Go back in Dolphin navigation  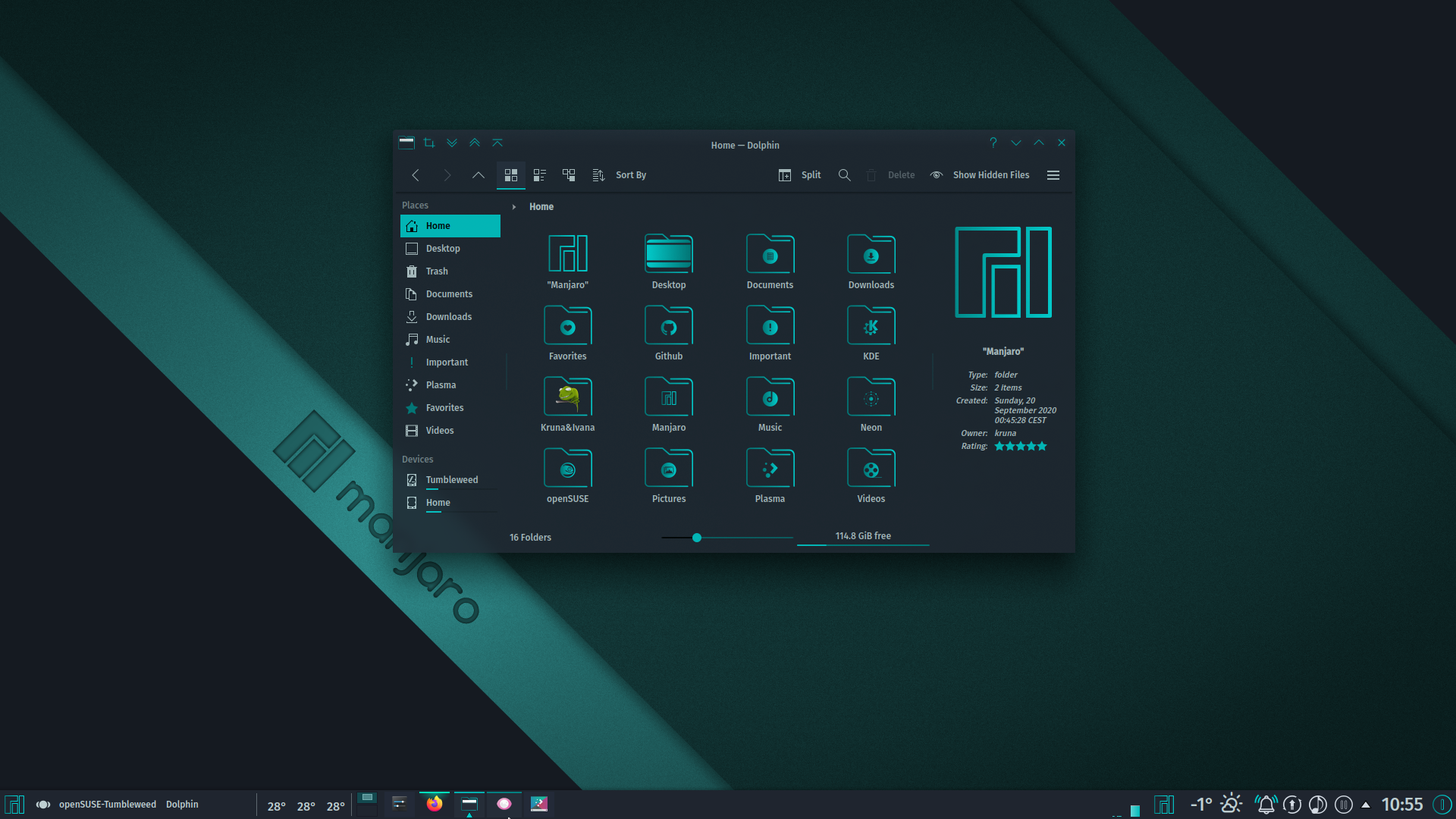click(416, 175)
